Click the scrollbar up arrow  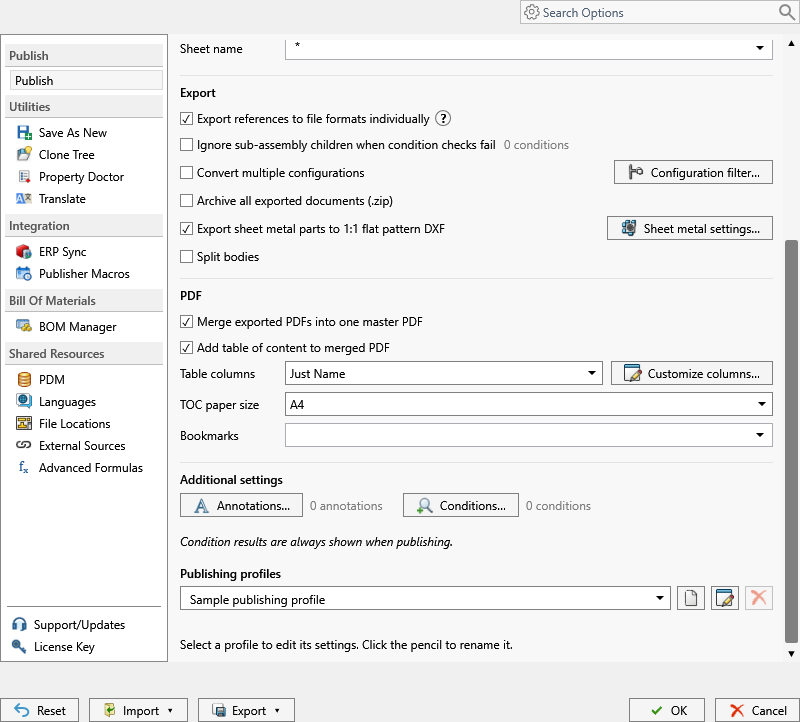coord(791,43)
